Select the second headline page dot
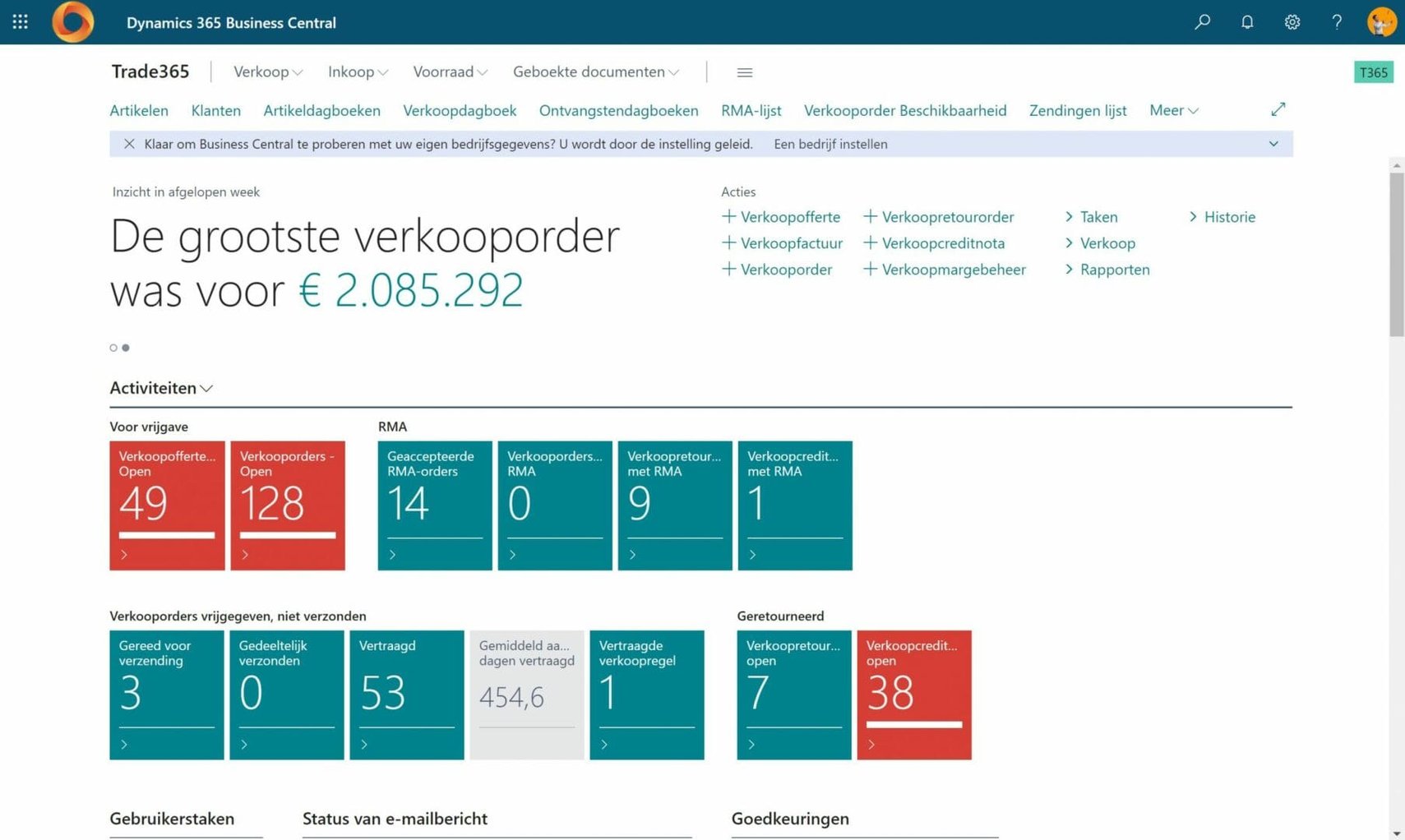The width and height of the screenshot is (1405, 840). 126,348
